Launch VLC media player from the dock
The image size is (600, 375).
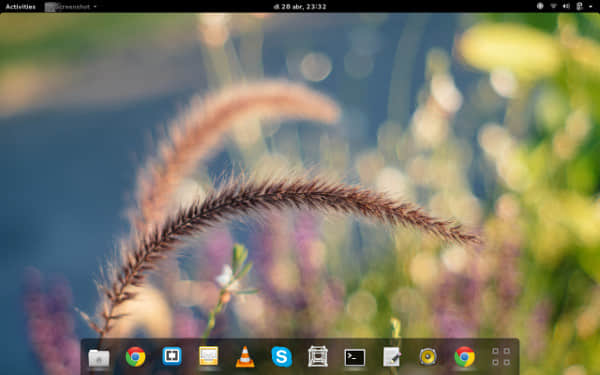[x=245, y=357]
